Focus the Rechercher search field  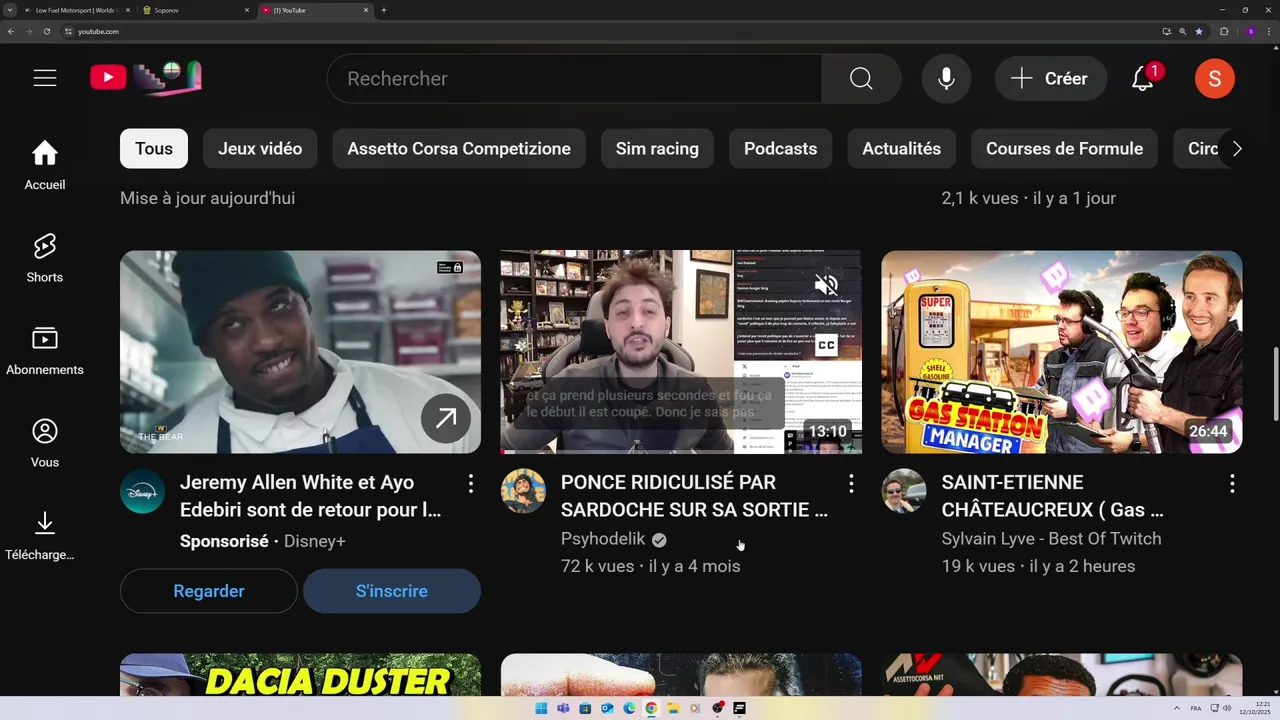574,79
